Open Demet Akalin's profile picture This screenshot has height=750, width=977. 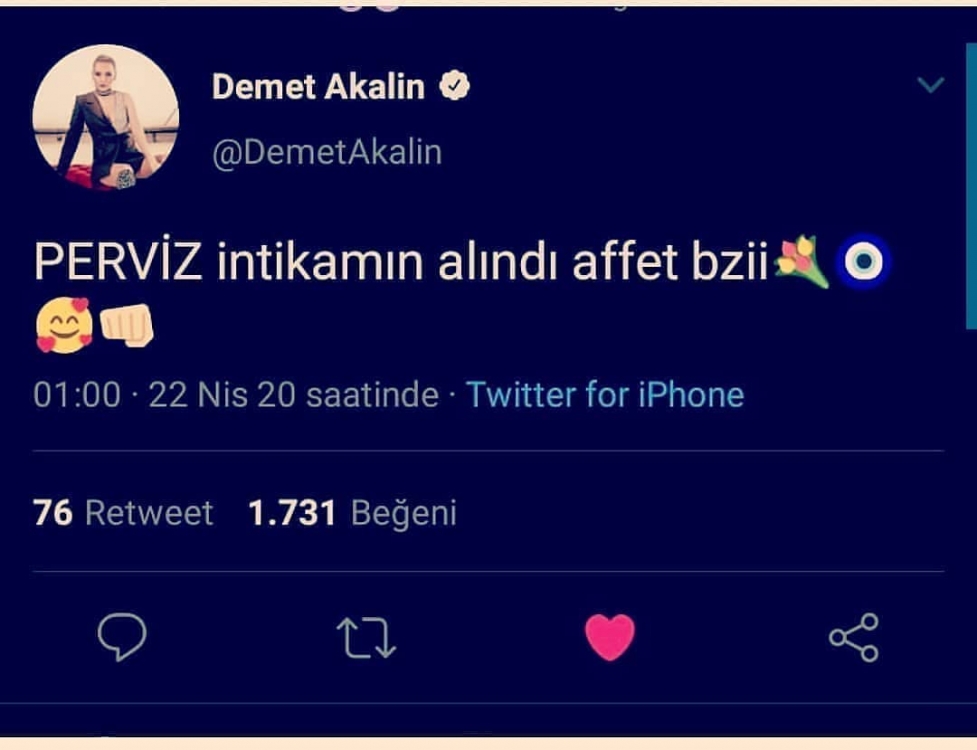(x=106, y=117)
